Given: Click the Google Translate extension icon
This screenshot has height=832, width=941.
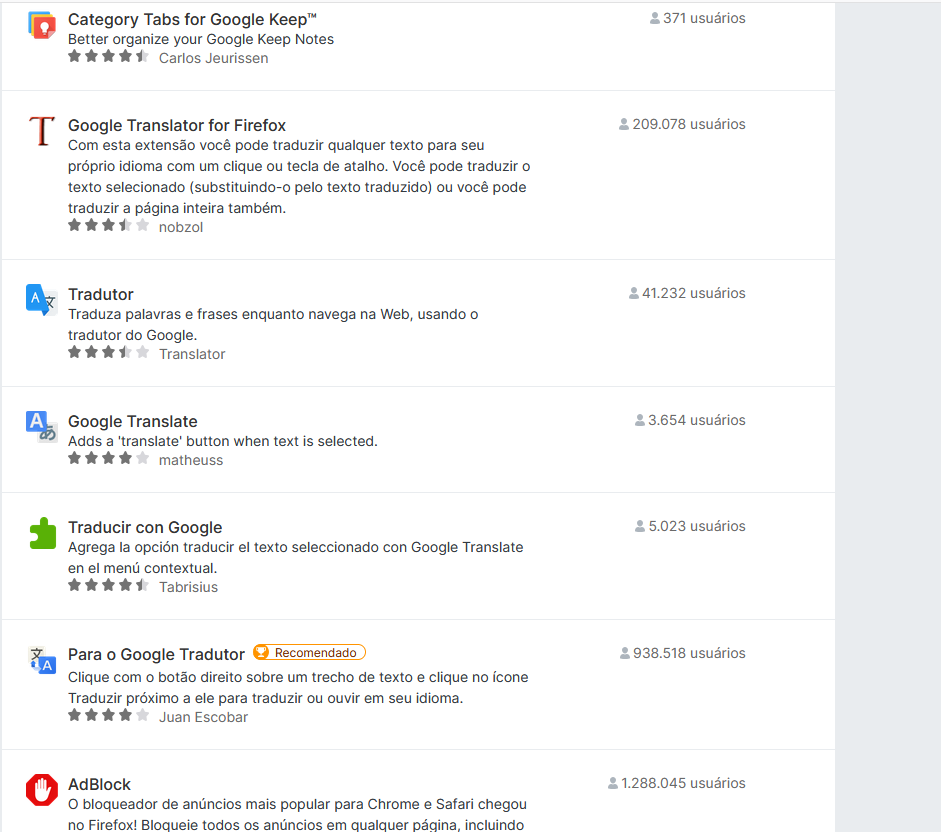Looking at the screenshot, I should (41, 427).
